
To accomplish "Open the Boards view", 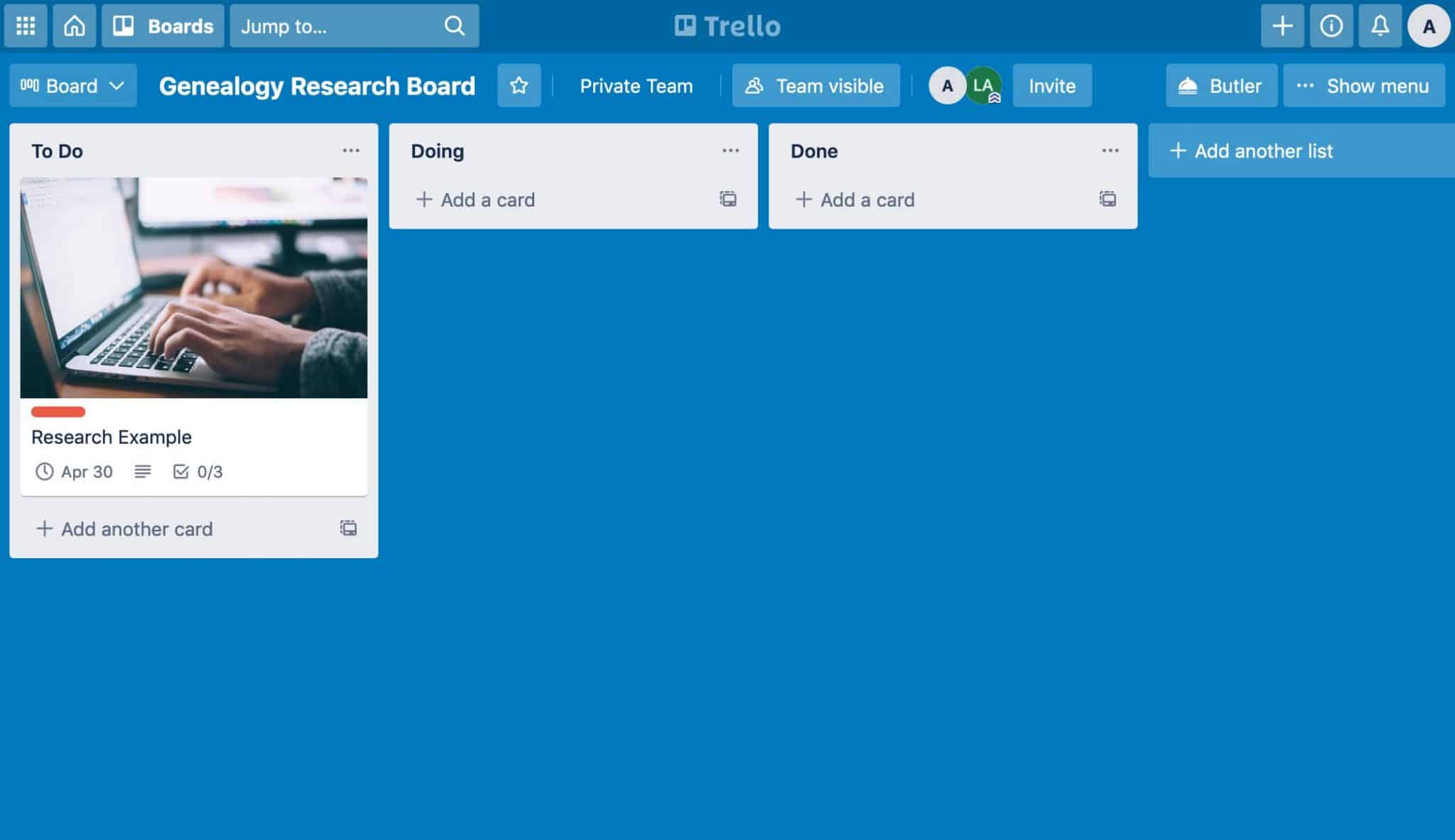I will 164,24.
